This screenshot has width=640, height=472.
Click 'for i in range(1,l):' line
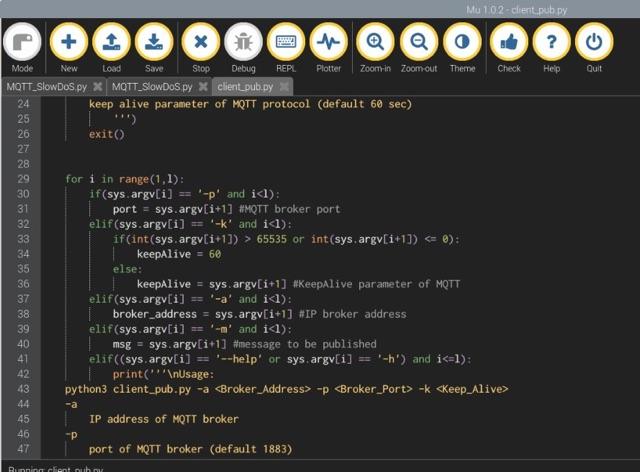click(124, 179)
